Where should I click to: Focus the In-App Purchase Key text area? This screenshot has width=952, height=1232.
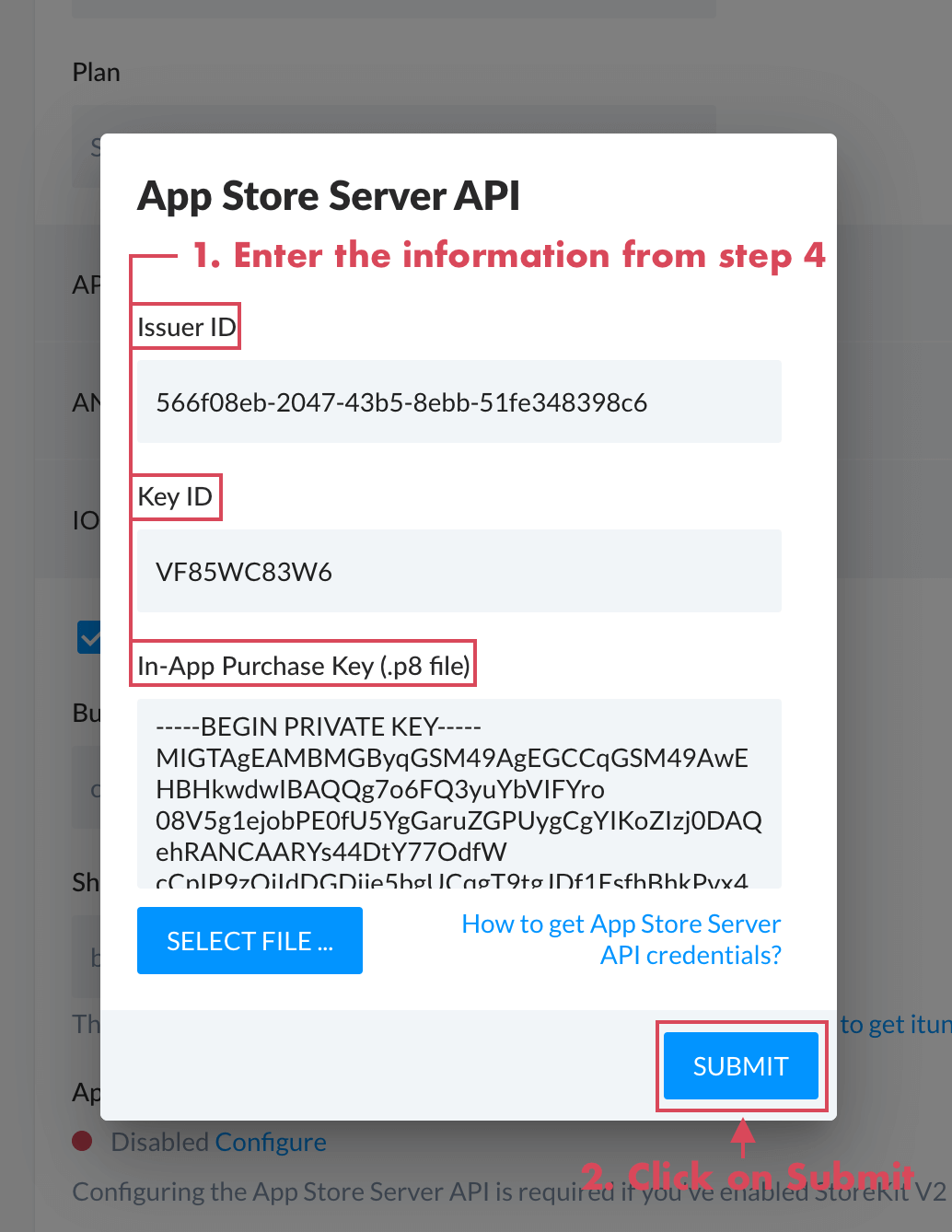[x=459, y=794]
